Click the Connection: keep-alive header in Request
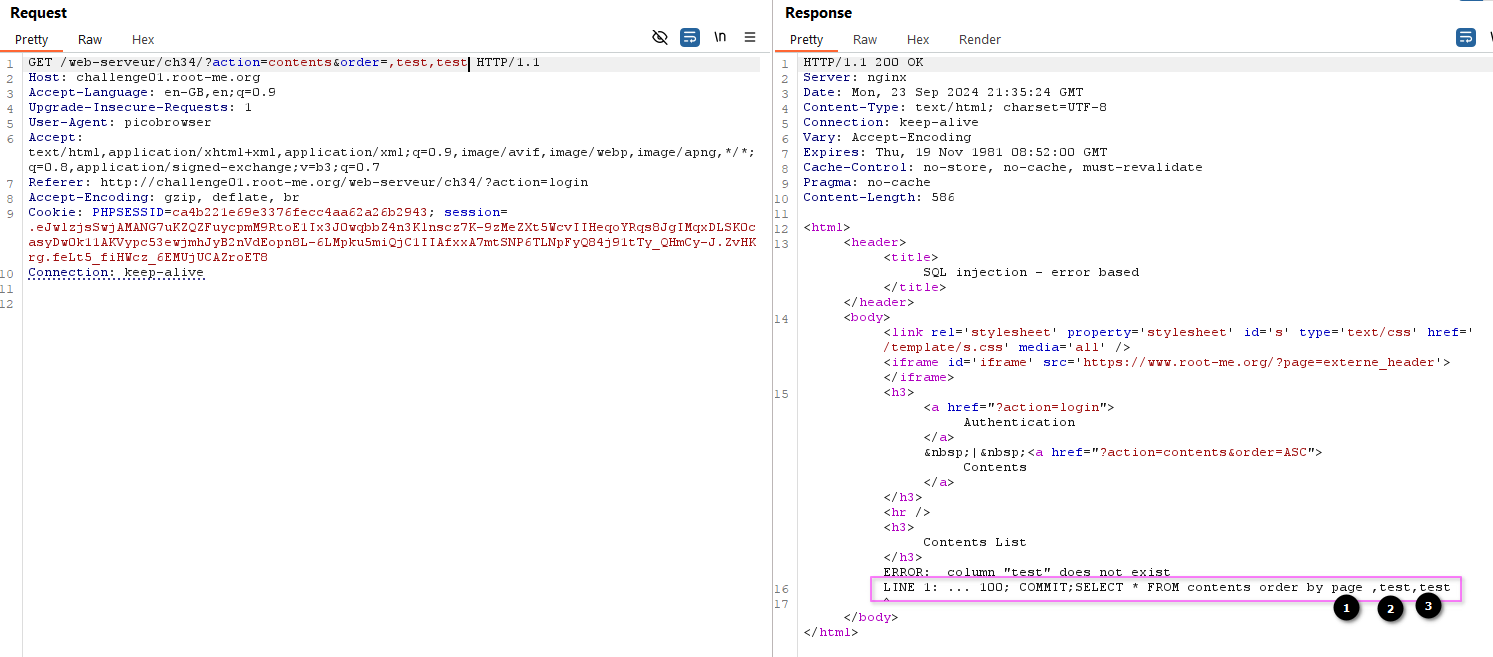This screenshot has width=1493, height=657. (116, 272)
